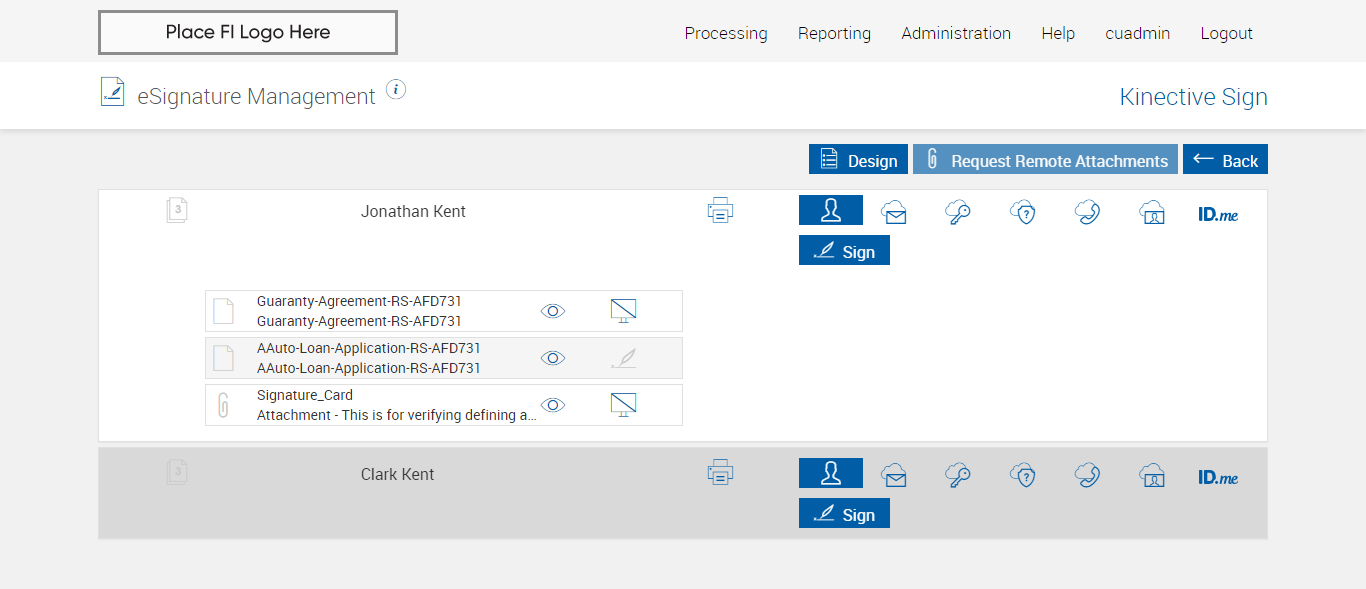Select email authentication icon for Jonathan Kent

894,212
